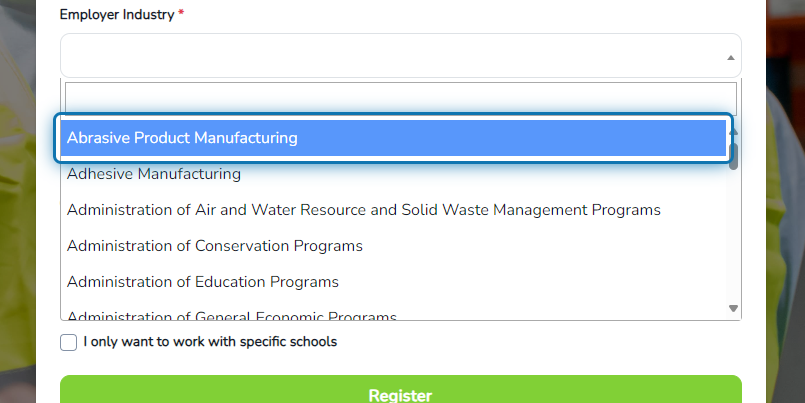Screen dimensions: 805x403
Task: Click the red required asterisk beside Employer Industry
Action: tap(181, 14)
